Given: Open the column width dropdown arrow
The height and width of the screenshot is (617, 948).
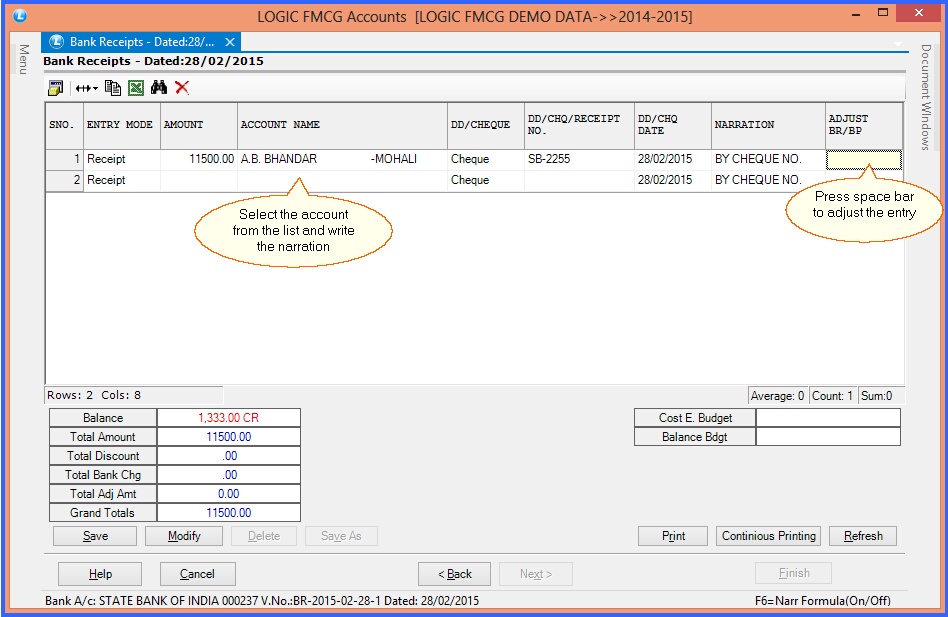Looking at the screenshot, I should [x=95, y=88].
